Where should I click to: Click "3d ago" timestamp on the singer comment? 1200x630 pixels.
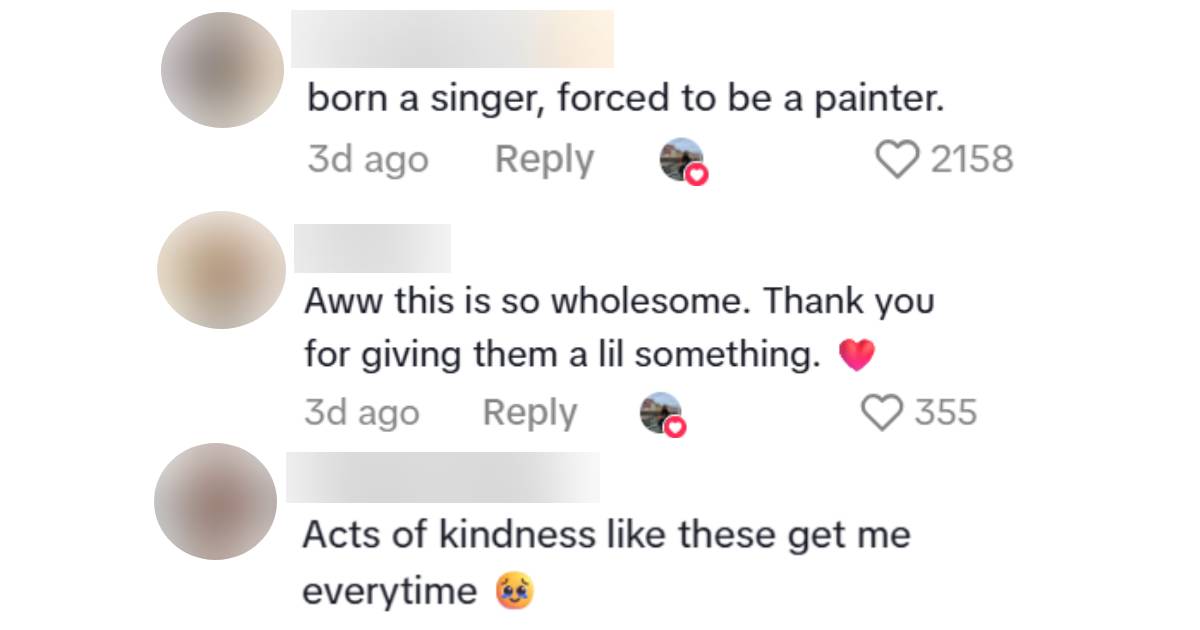click(368, 160)
